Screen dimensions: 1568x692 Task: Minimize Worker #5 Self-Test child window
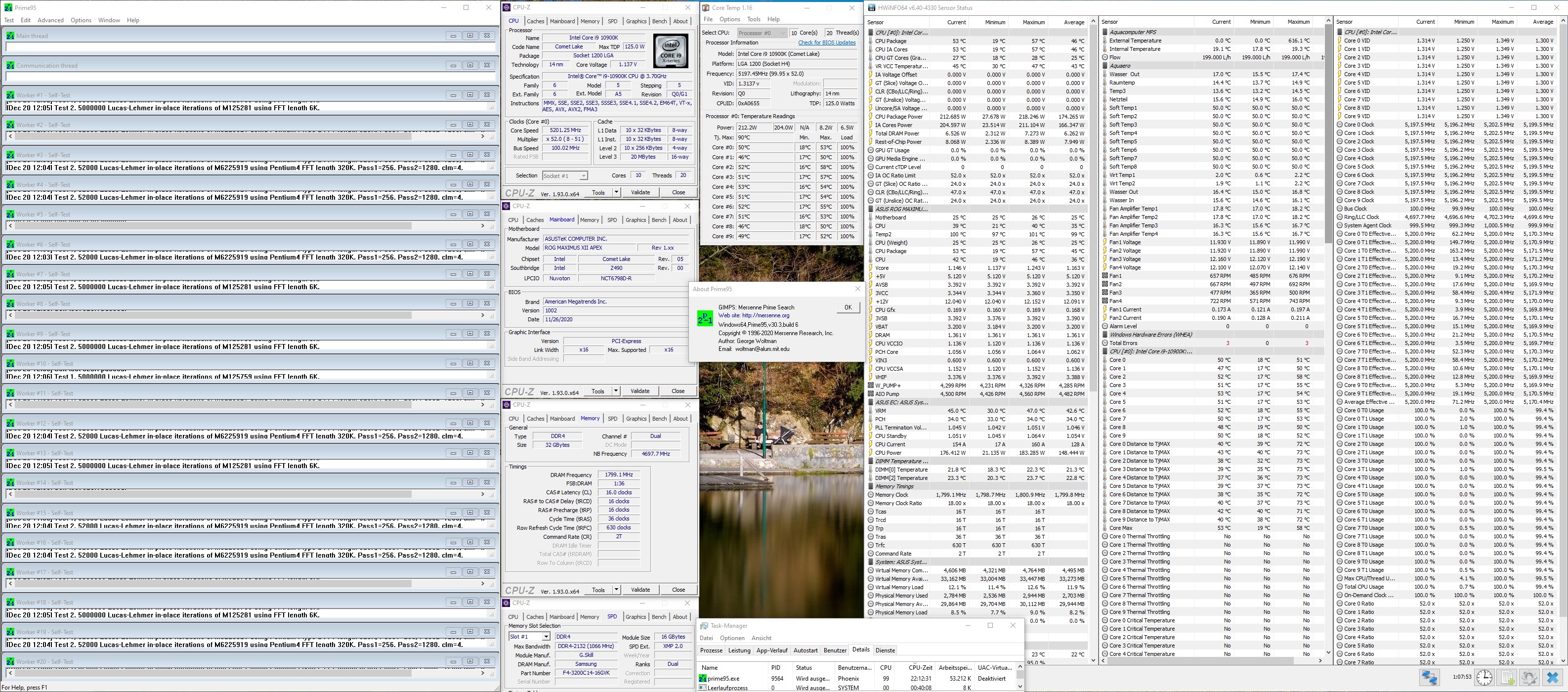coord(453,214)
